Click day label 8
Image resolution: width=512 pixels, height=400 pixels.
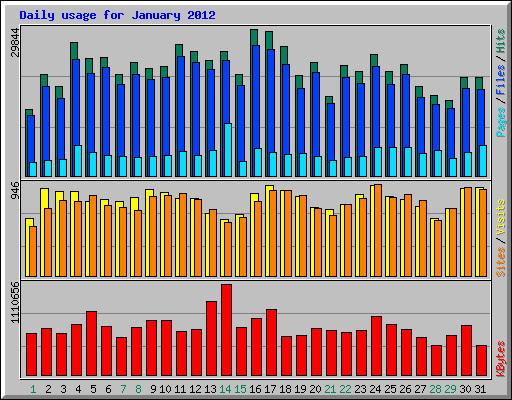(138, 389)
